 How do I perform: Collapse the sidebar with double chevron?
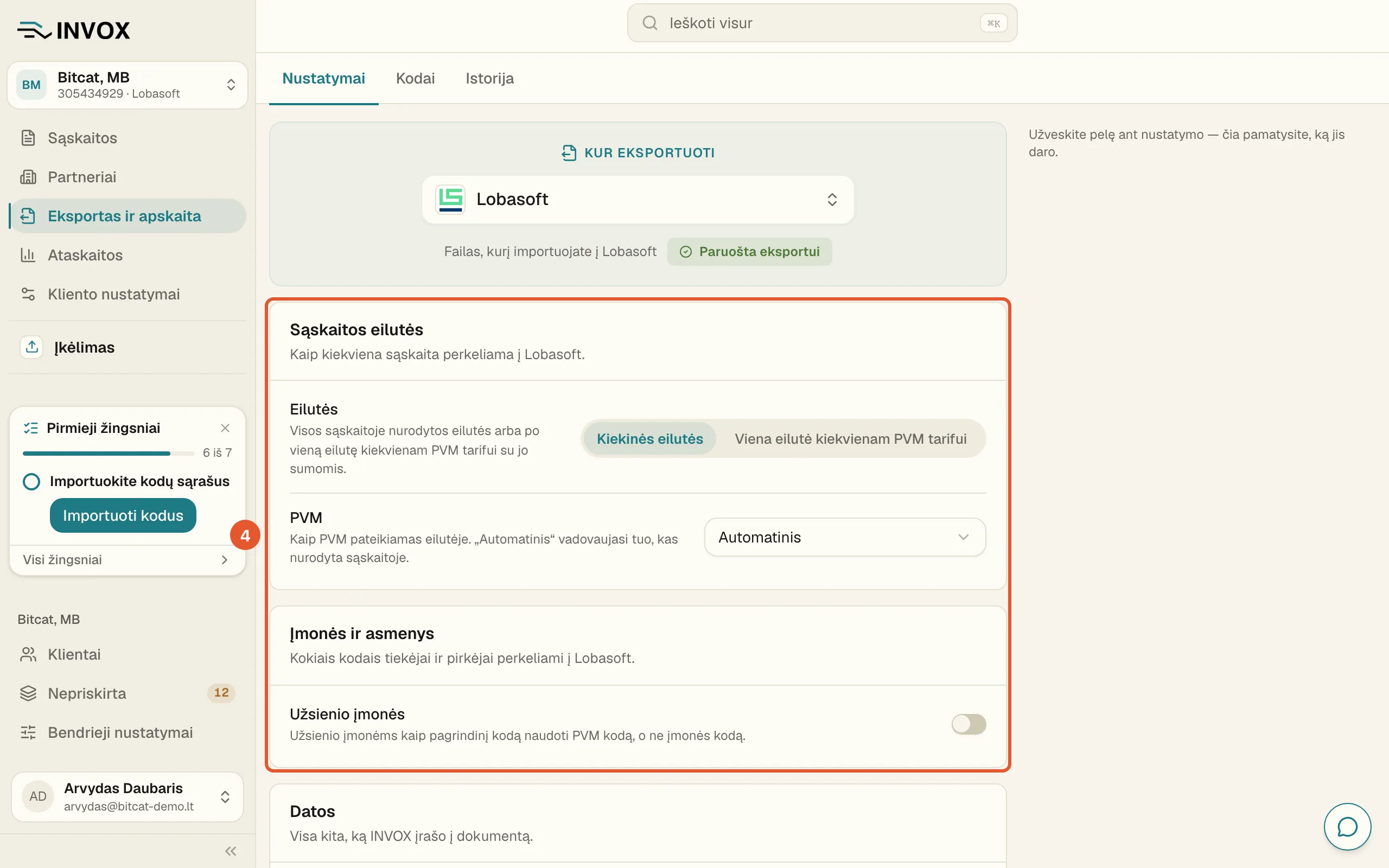[x=231, y=851]
